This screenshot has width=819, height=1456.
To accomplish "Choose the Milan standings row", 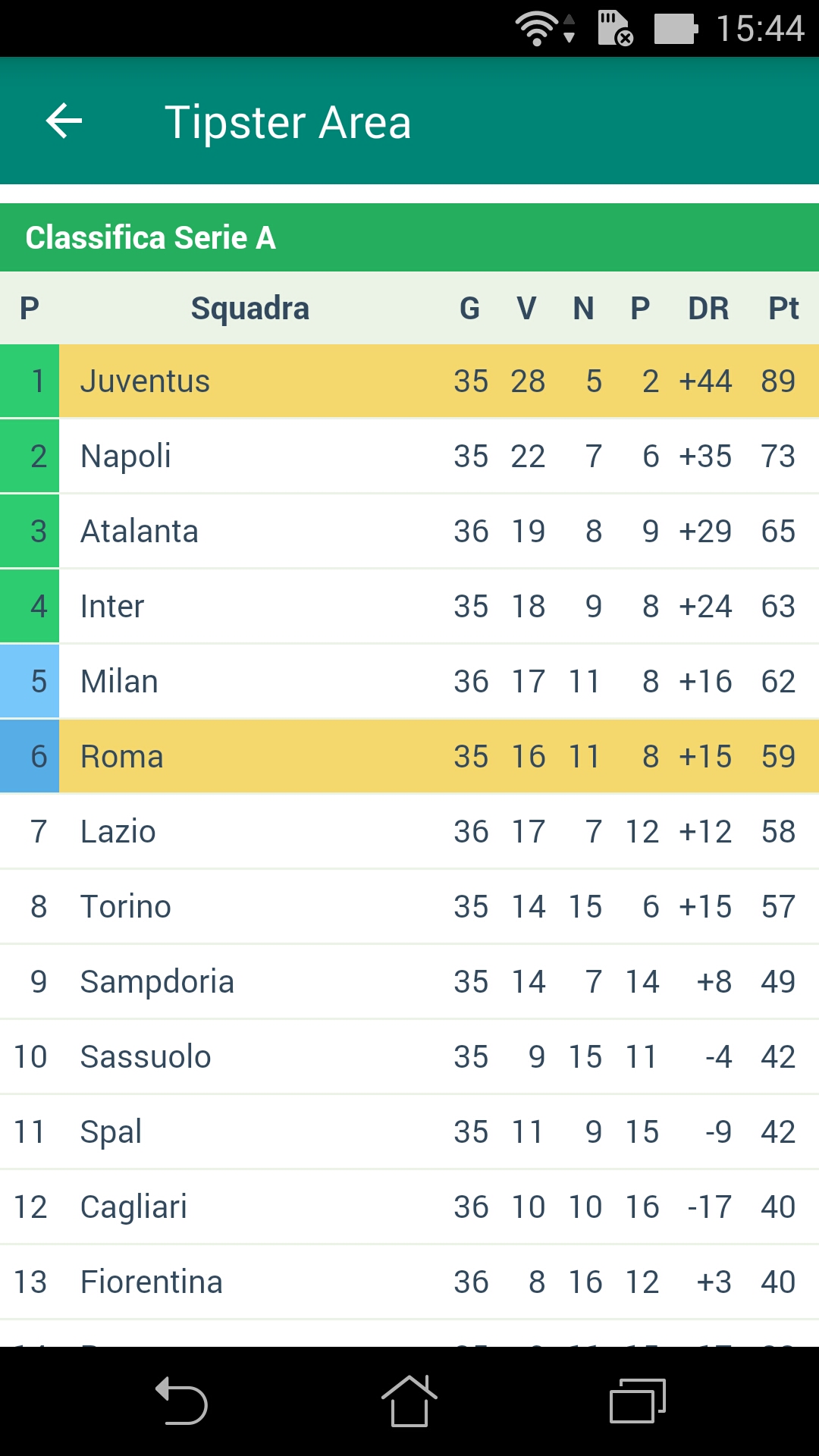I will pyautogui.click(x=409, y=681).
